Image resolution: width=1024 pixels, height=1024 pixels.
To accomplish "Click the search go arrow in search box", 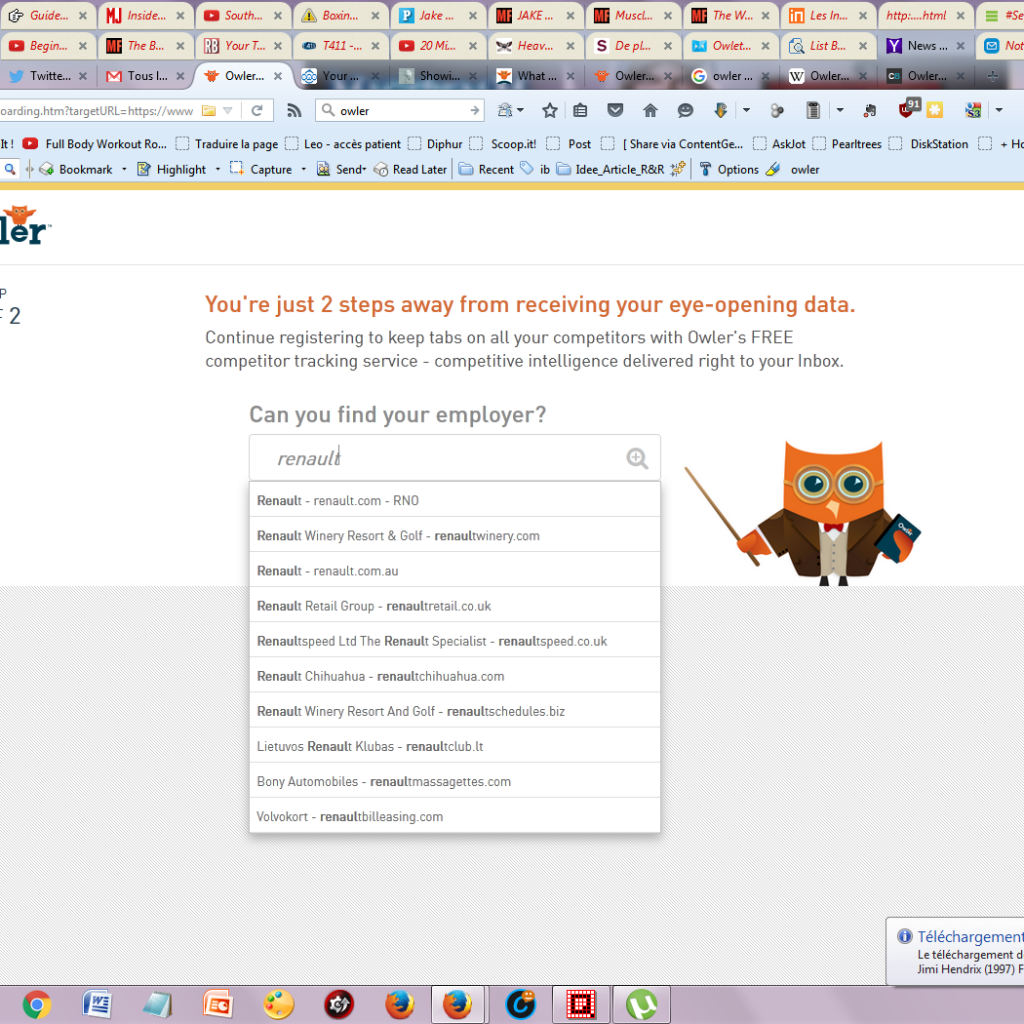I will pyautogui.click(x=475, y=110).
